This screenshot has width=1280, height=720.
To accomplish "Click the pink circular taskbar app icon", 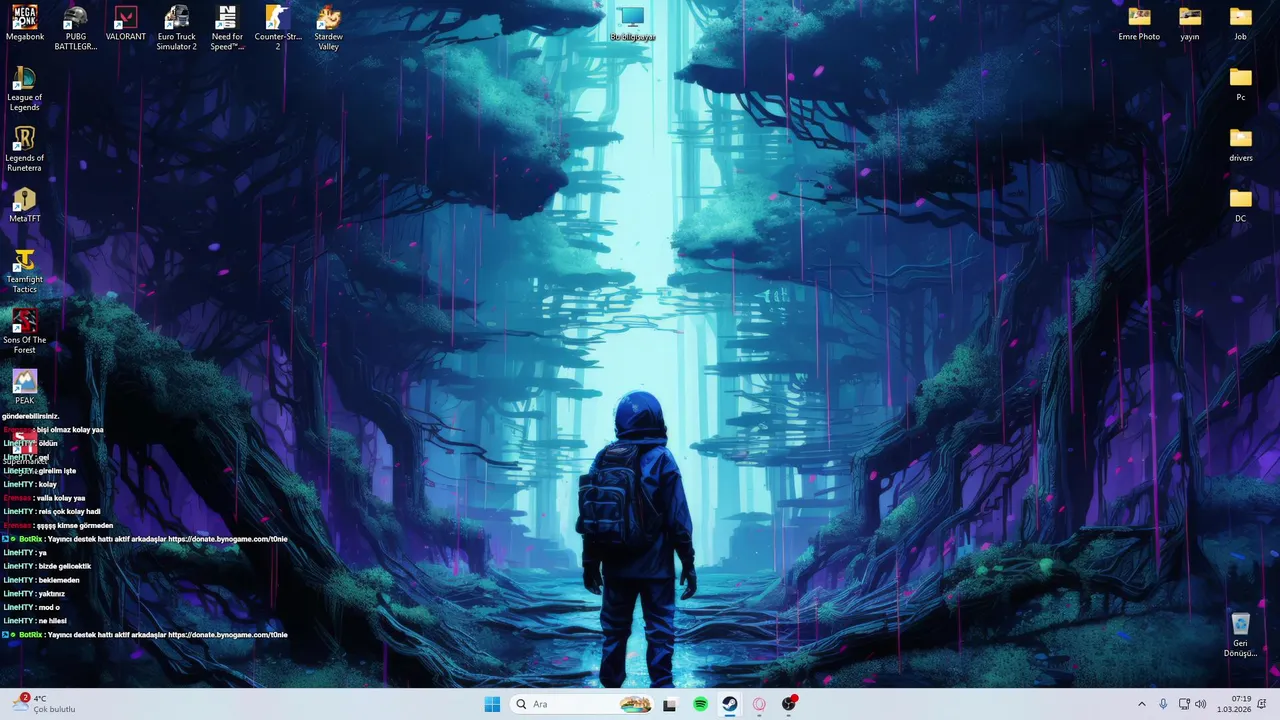I will tap(759, 704).
